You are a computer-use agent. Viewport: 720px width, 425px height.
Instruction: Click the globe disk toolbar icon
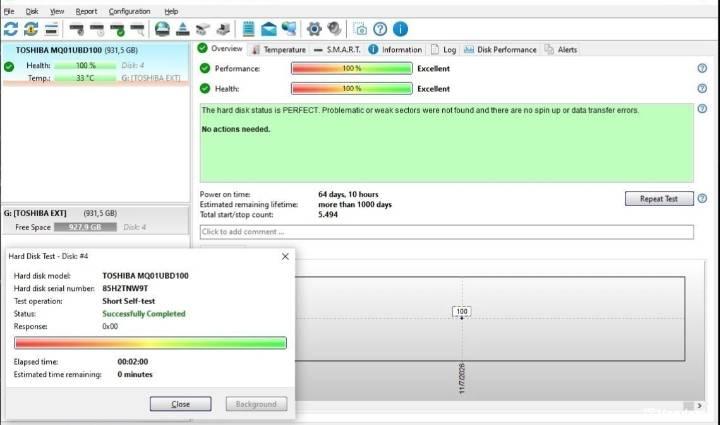tap(162, 29)
